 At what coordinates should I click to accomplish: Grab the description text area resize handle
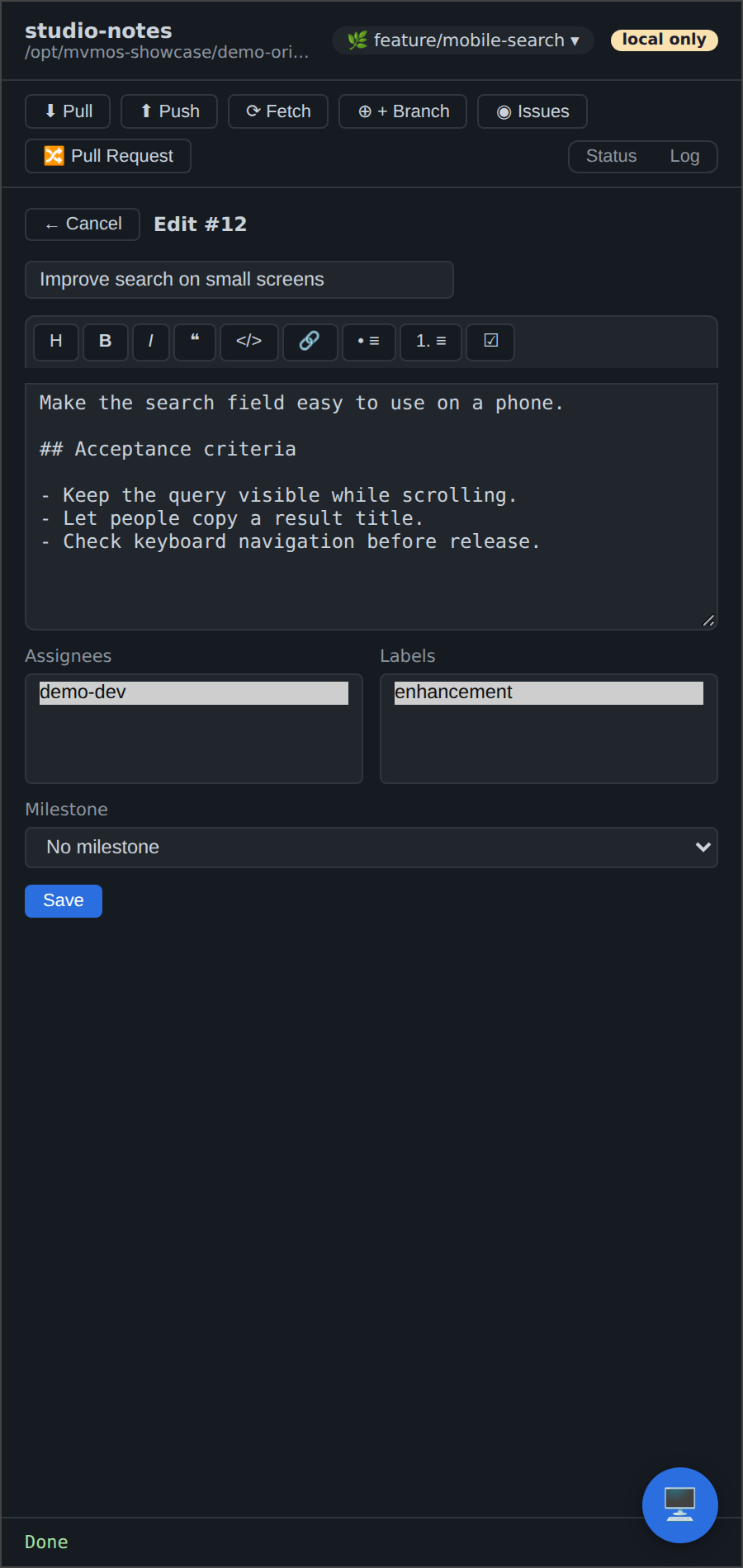point(708,621)
